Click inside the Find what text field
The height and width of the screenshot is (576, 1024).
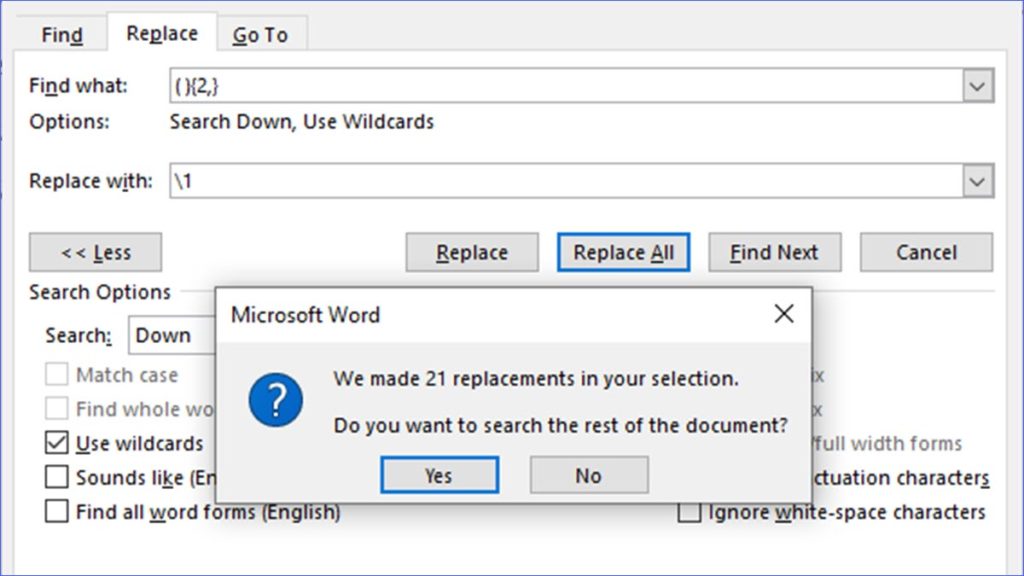point(560,87)
